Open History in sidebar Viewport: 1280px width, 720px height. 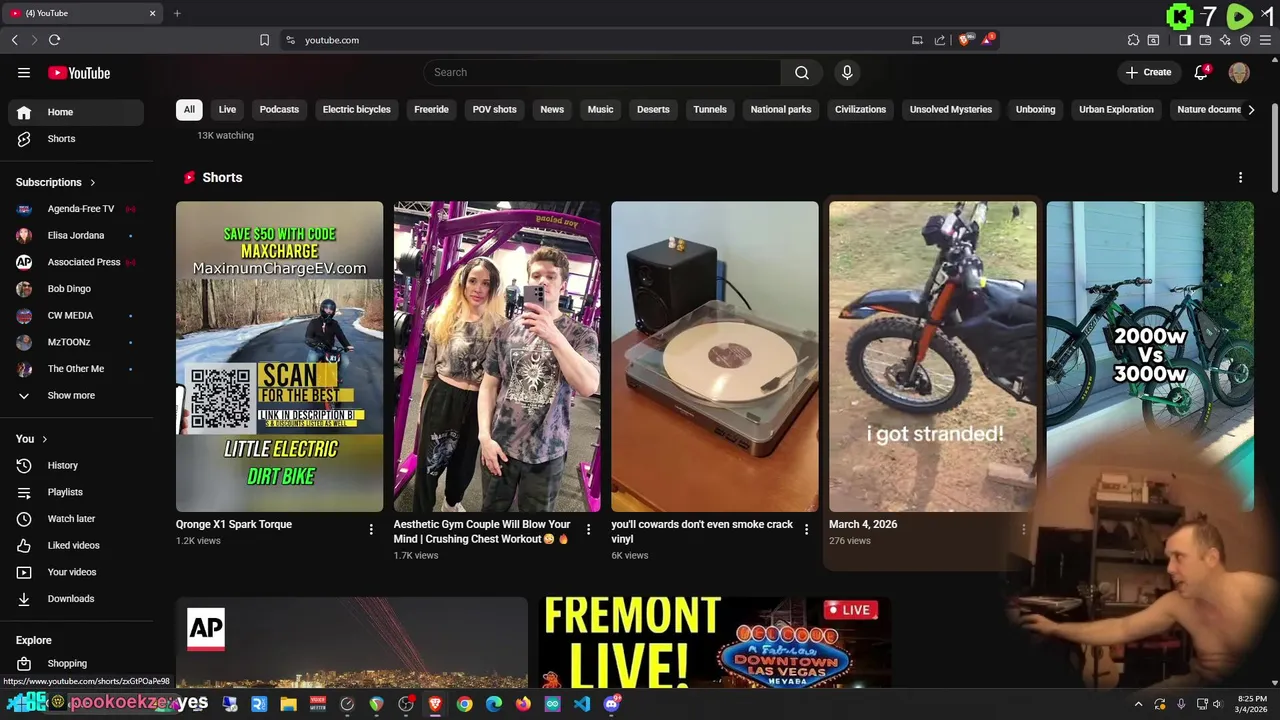pos(76,465)
